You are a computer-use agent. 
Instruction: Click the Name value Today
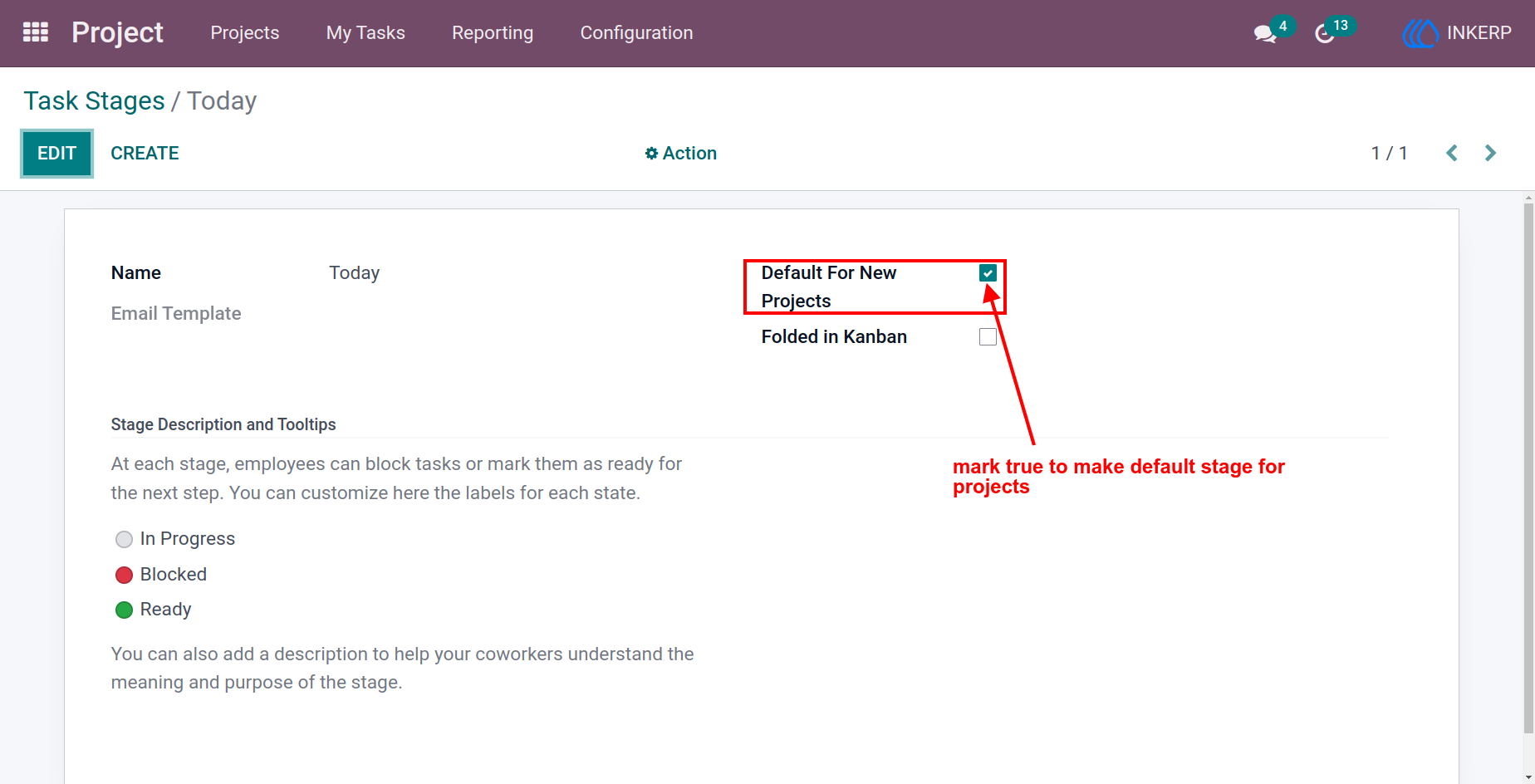(354, 272)
